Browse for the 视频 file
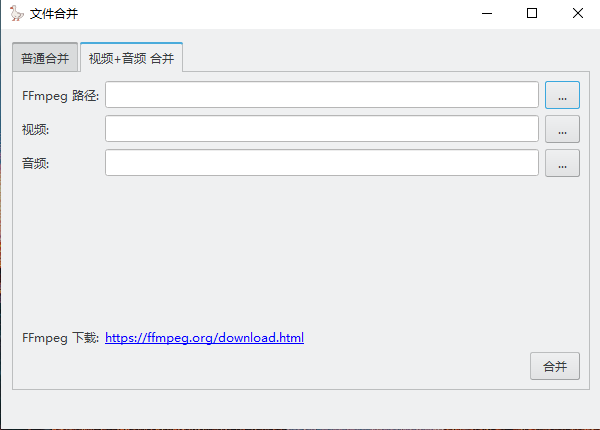Viewport: 600px width, 430px height. point(562,129)
